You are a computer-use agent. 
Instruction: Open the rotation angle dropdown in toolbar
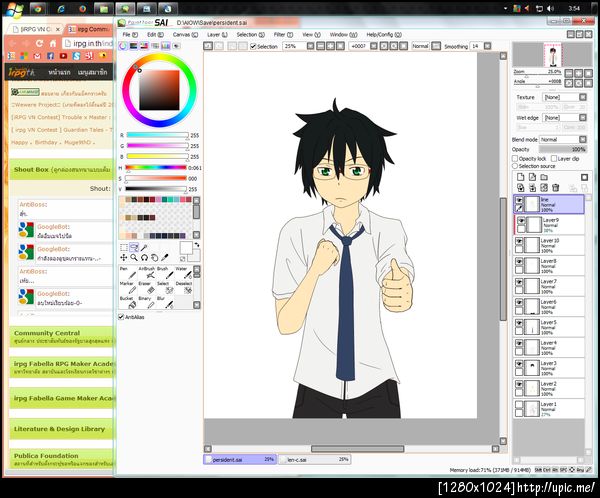(x=374, y=46)
